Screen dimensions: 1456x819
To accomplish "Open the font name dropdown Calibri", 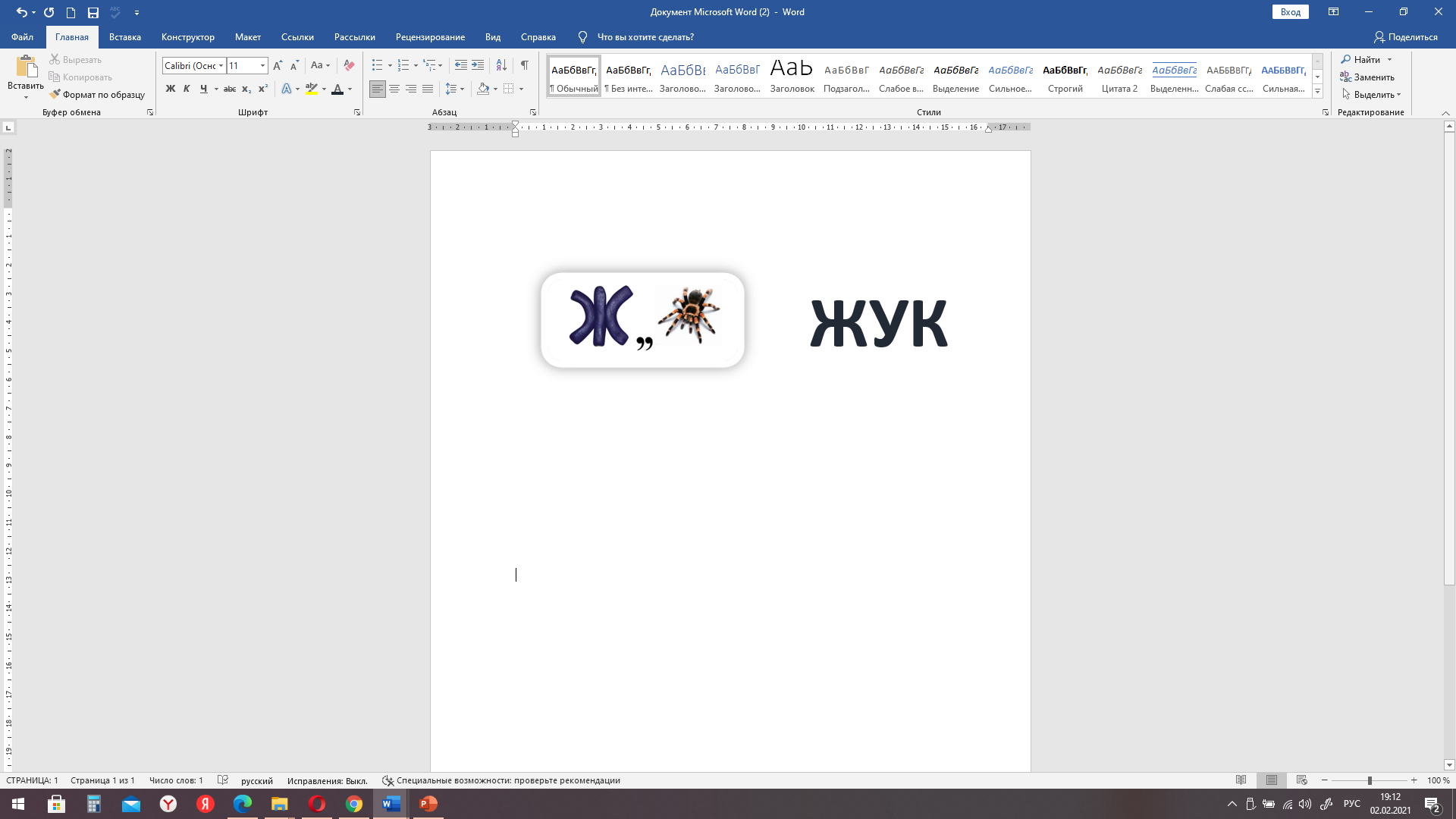I will coord(221,66).
